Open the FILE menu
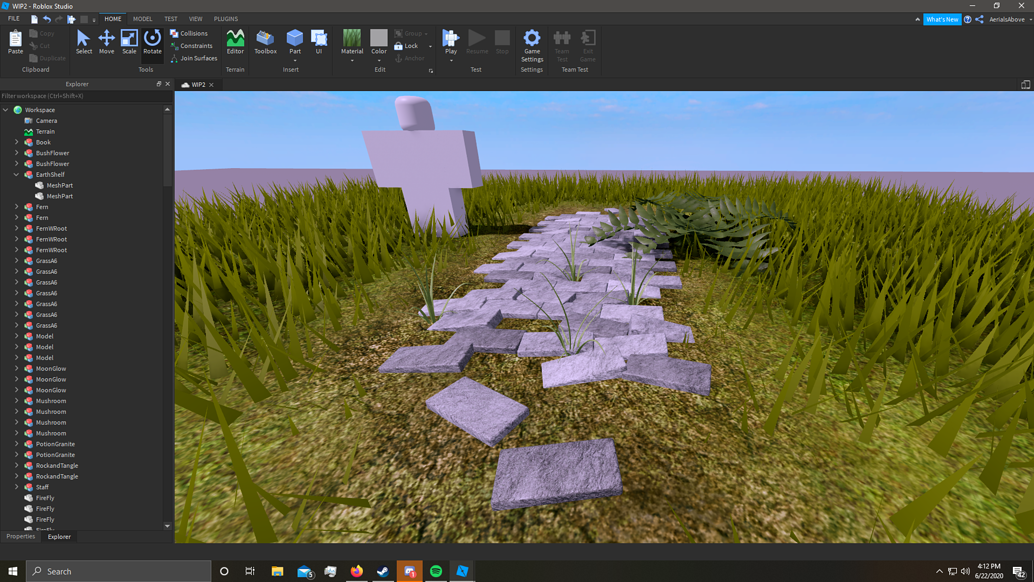Viewport: 1034px width, 582px height. pyautogui.click(x=13, y=18)
